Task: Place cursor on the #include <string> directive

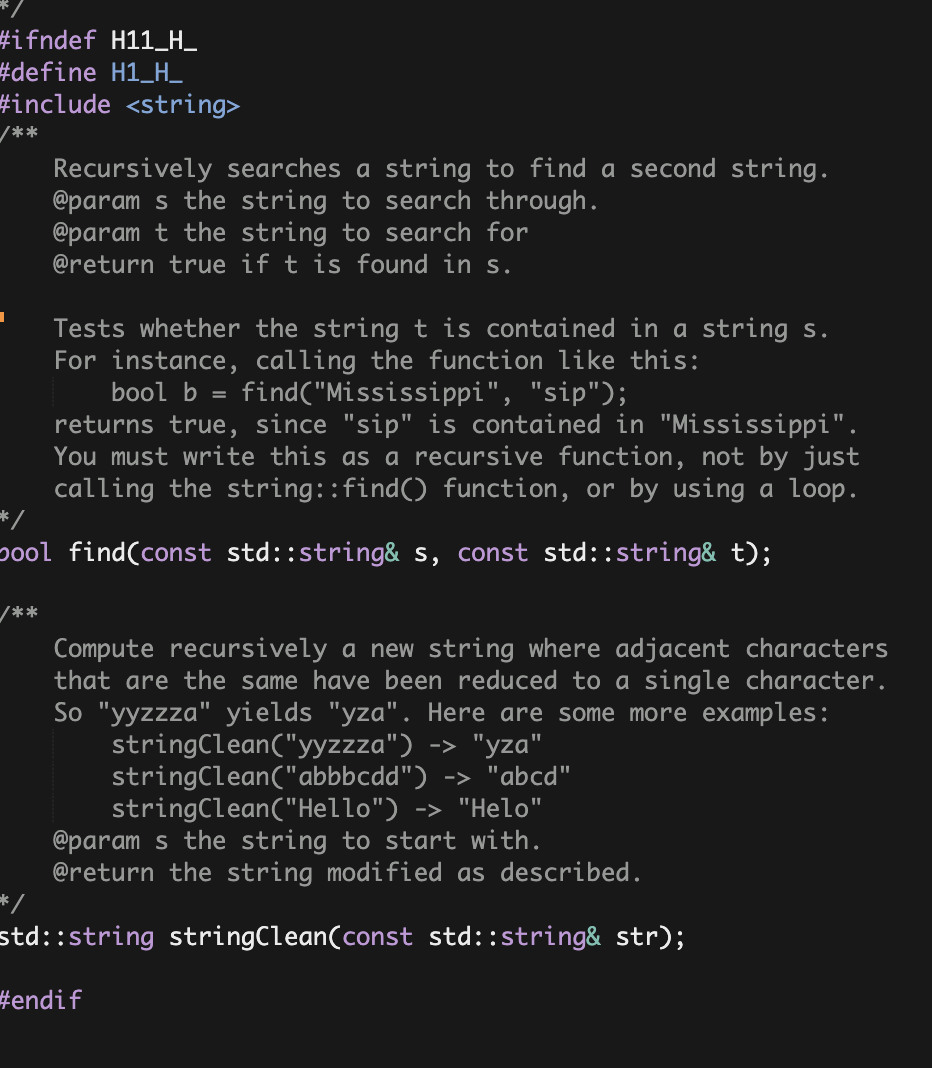Action: coord(120,104)
